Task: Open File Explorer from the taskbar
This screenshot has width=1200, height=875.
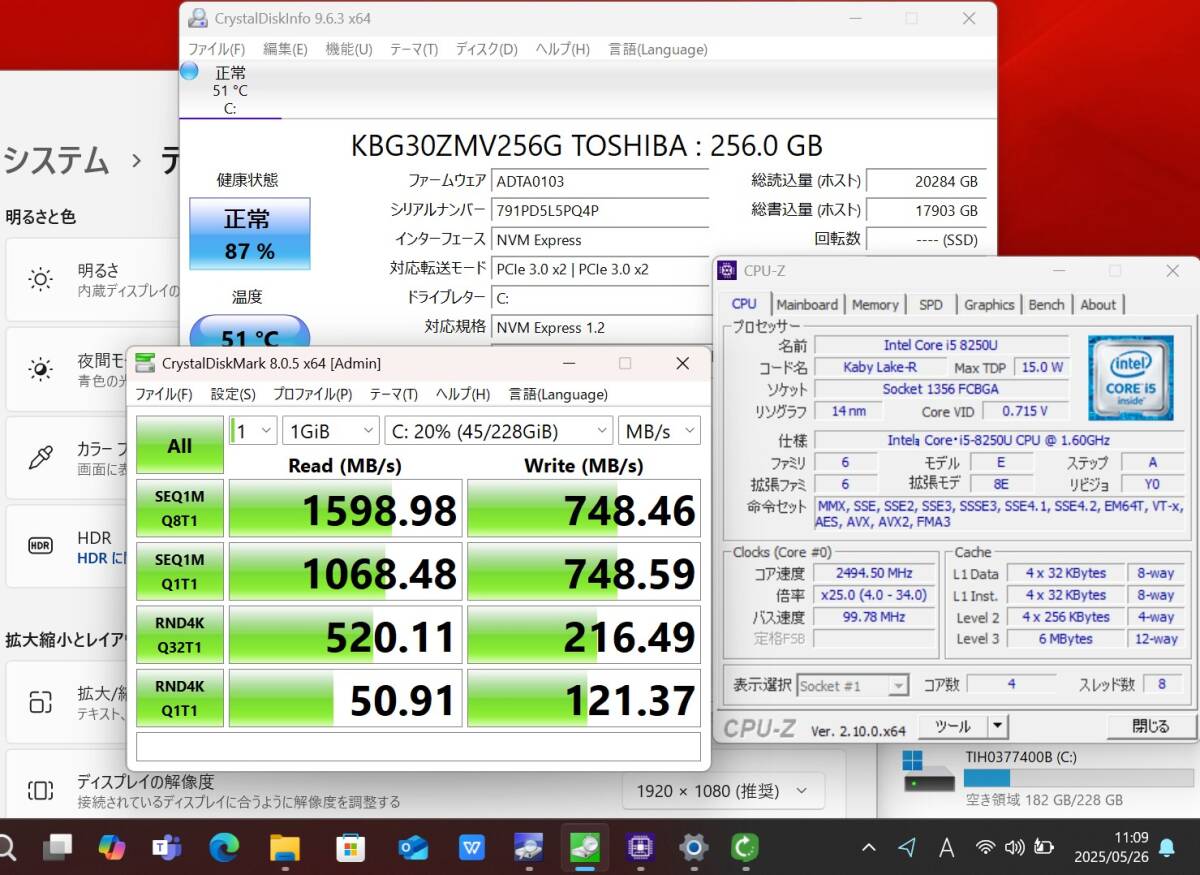Action: pyautogui.click(x=285, y=848)
